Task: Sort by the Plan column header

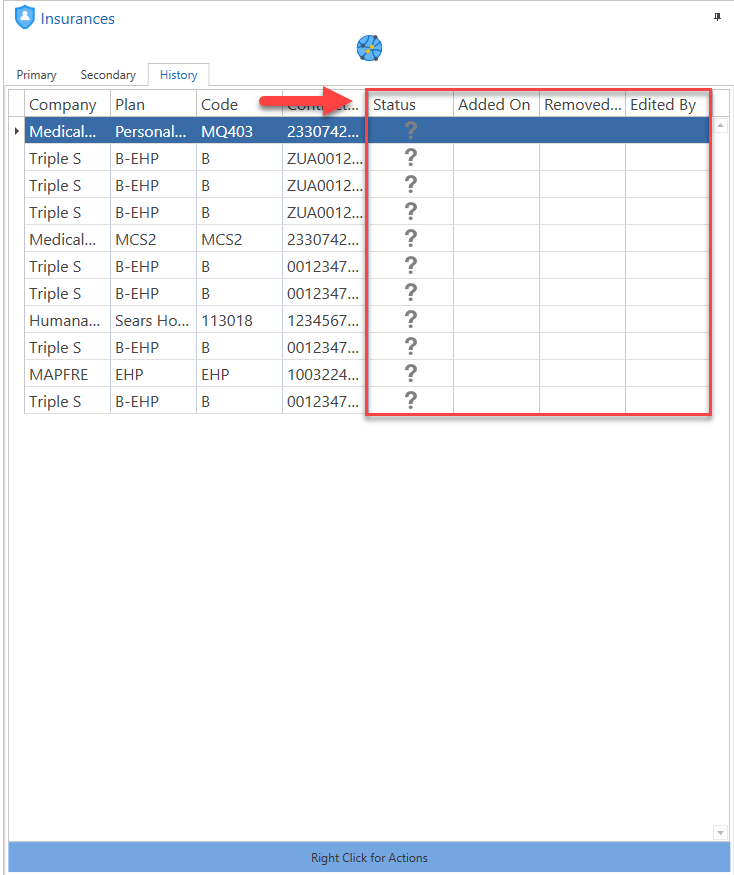Action: [x=153, y=104]
